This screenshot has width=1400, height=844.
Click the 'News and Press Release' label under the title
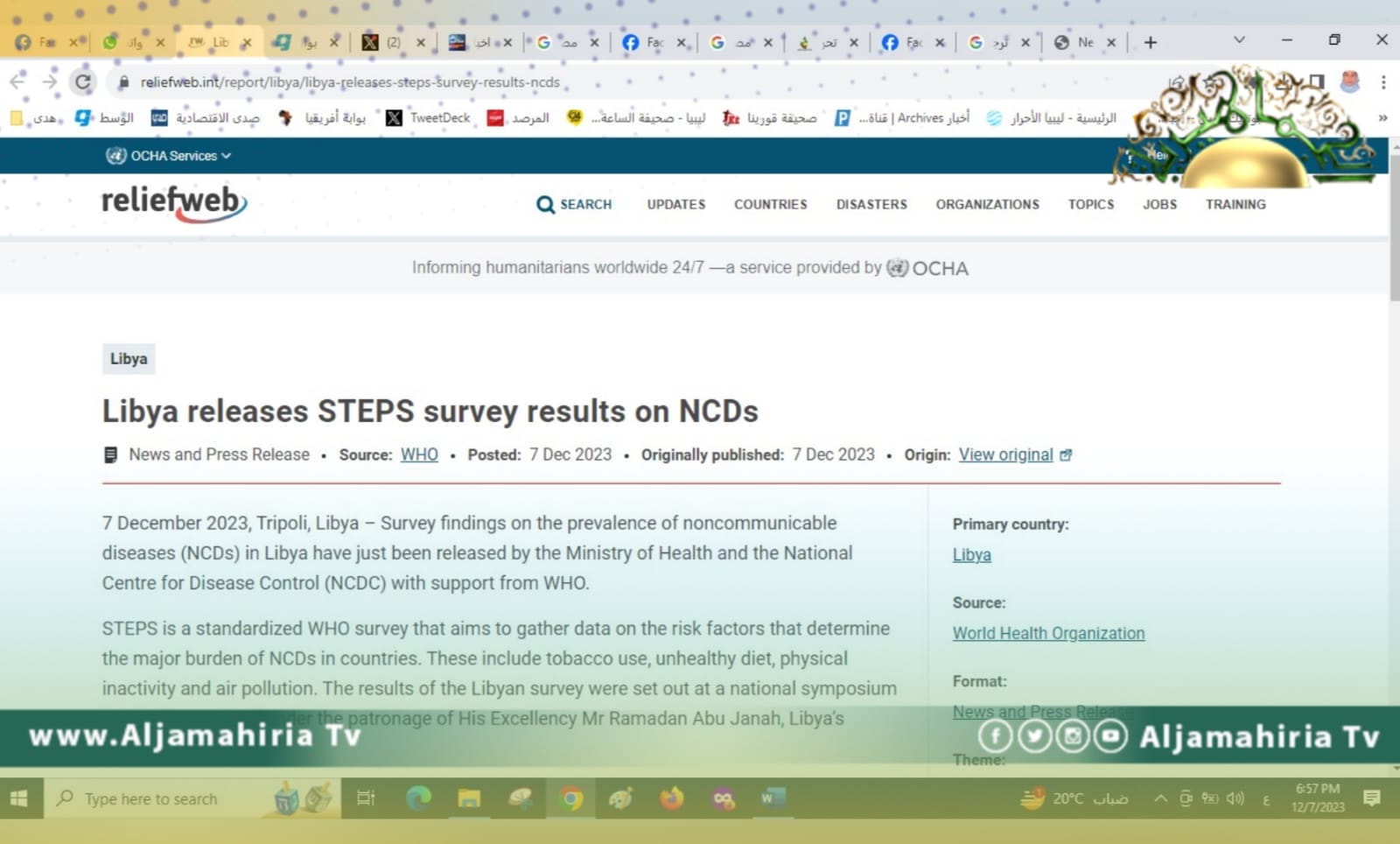(219, 454)
